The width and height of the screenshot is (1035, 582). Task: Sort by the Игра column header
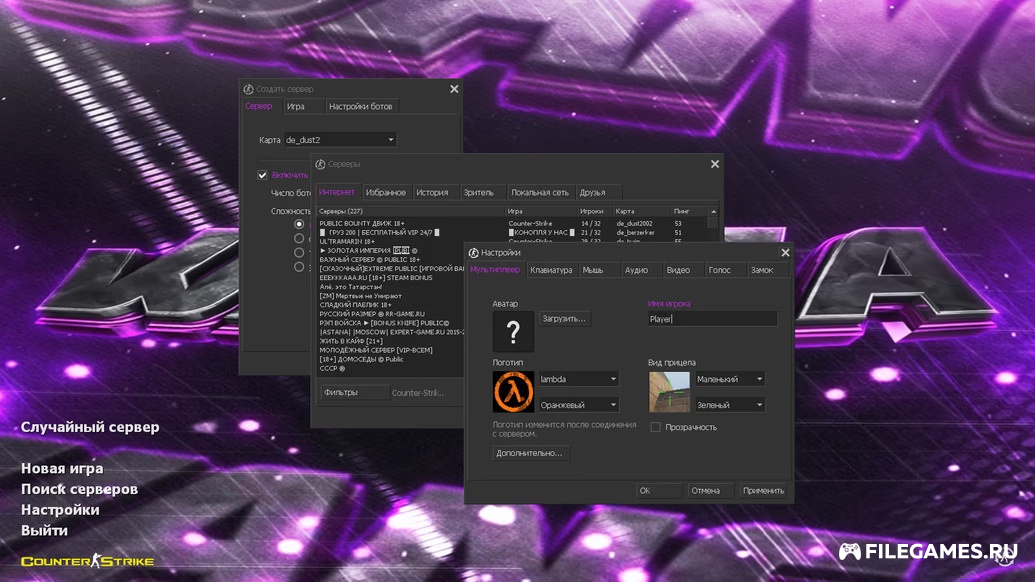click(x=541, y=211)
